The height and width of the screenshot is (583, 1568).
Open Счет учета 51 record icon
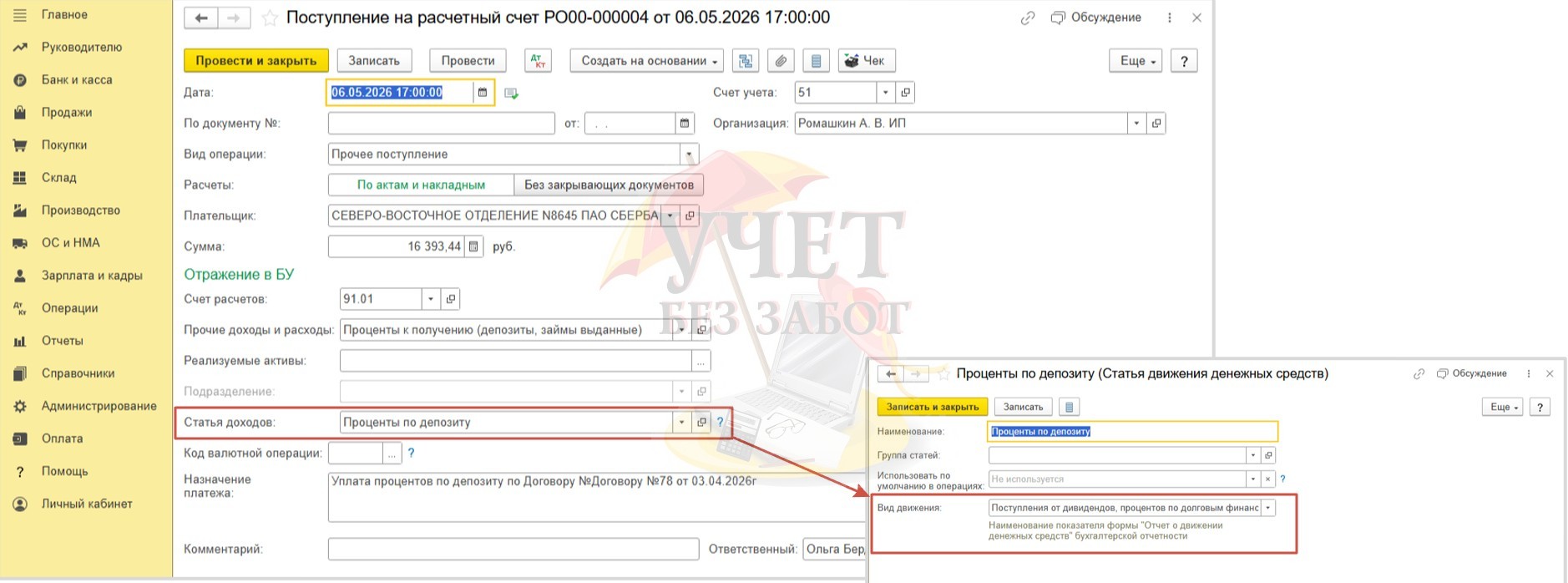[x=905, y=93]
